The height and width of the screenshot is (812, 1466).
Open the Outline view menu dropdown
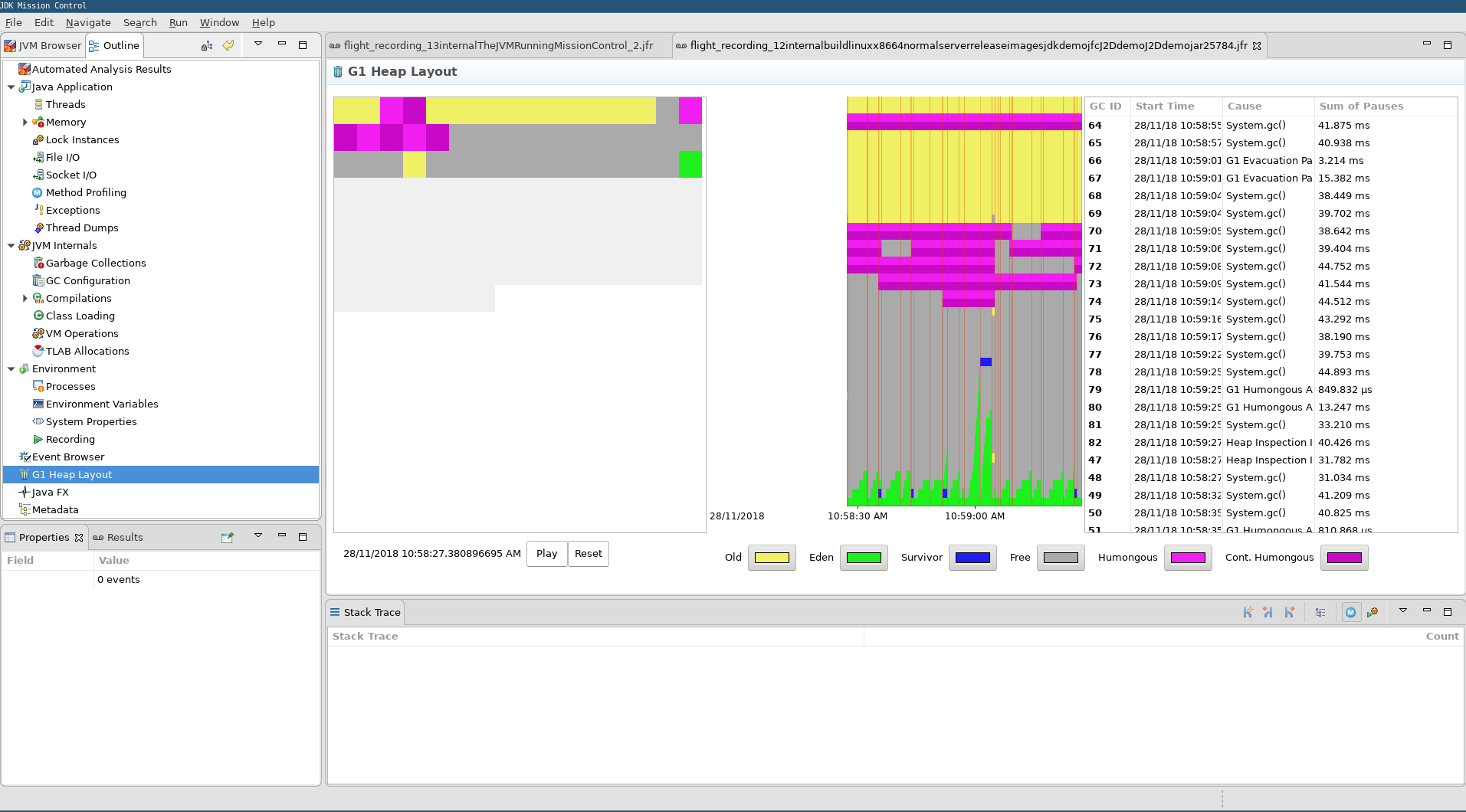[258, 44]
